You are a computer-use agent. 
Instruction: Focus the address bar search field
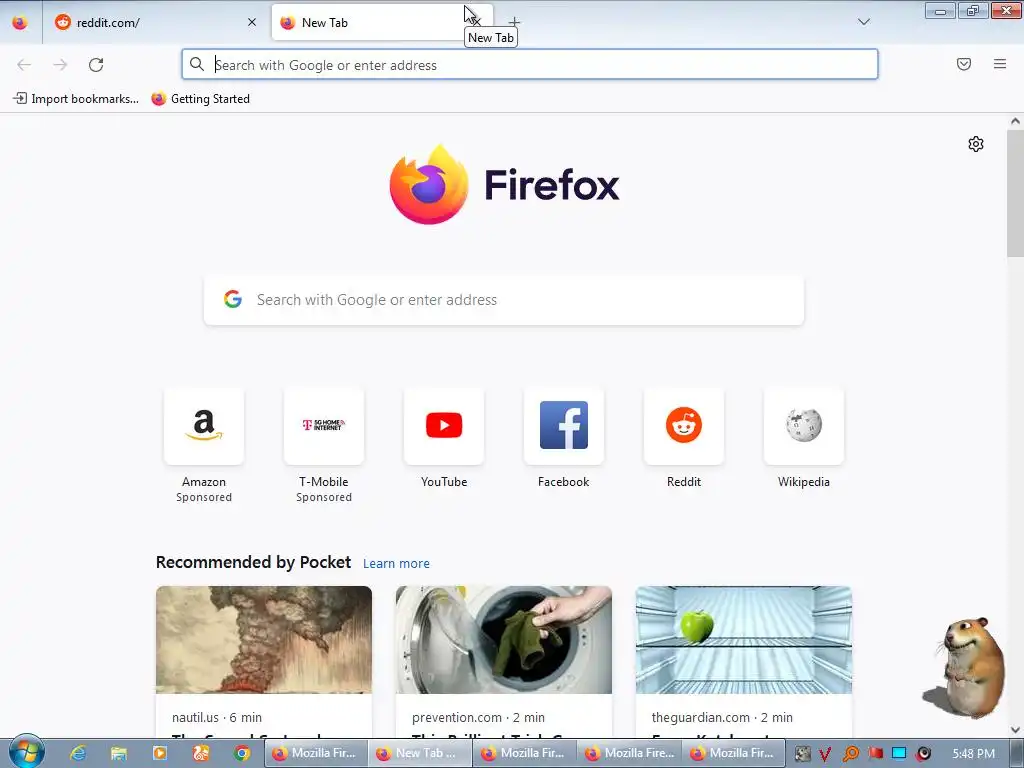pyautogui.click(x=530, y=65)
